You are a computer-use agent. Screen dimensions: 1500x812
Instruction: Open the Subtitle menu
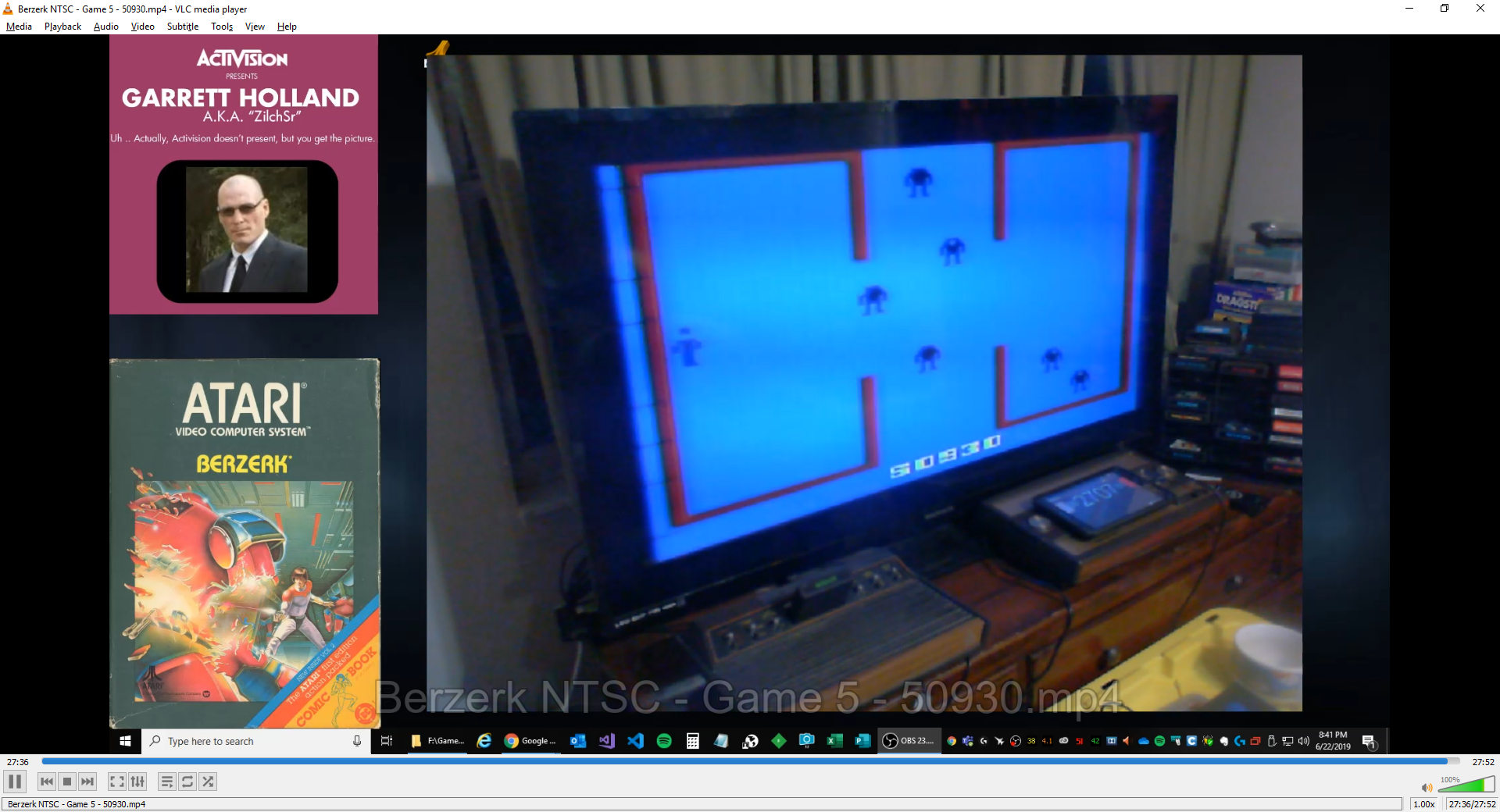click(x=182, y=27)
